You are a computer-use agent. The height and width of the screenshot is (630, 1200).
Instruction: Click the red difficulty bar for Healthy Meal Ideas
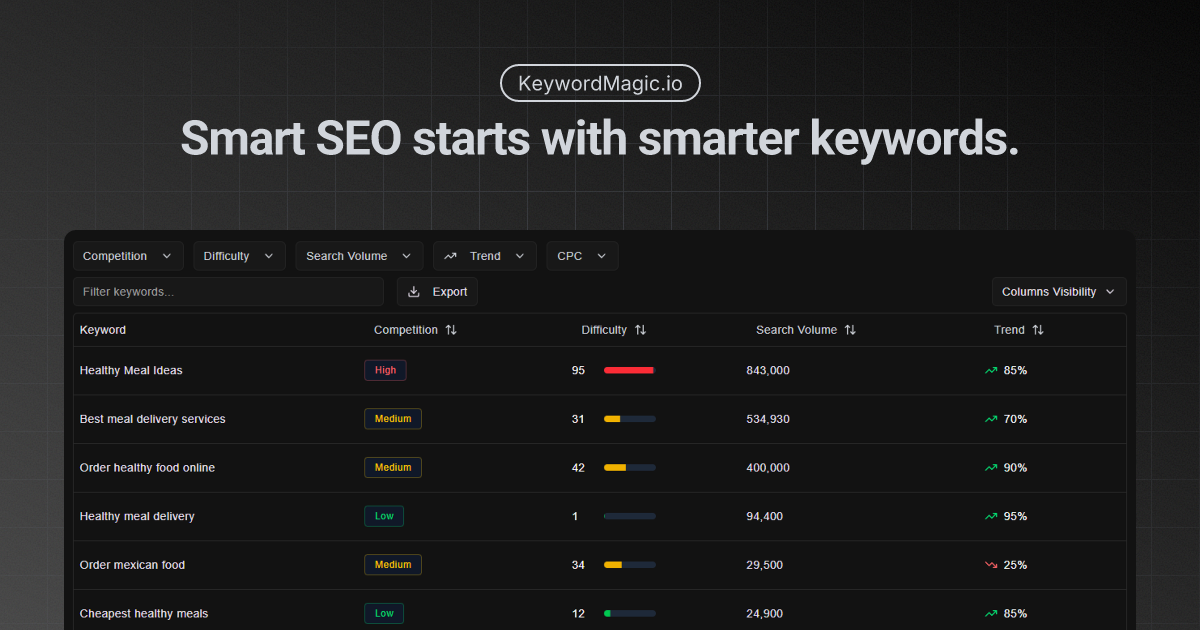628,370
